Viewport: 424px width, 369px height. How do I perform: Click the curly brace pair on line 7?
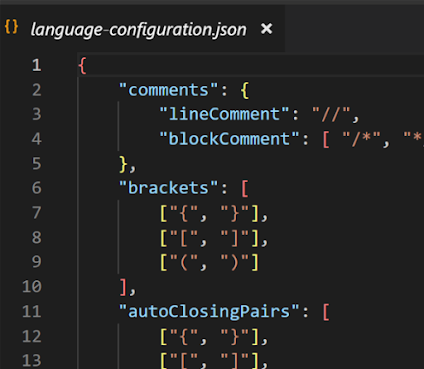(209, 213)
